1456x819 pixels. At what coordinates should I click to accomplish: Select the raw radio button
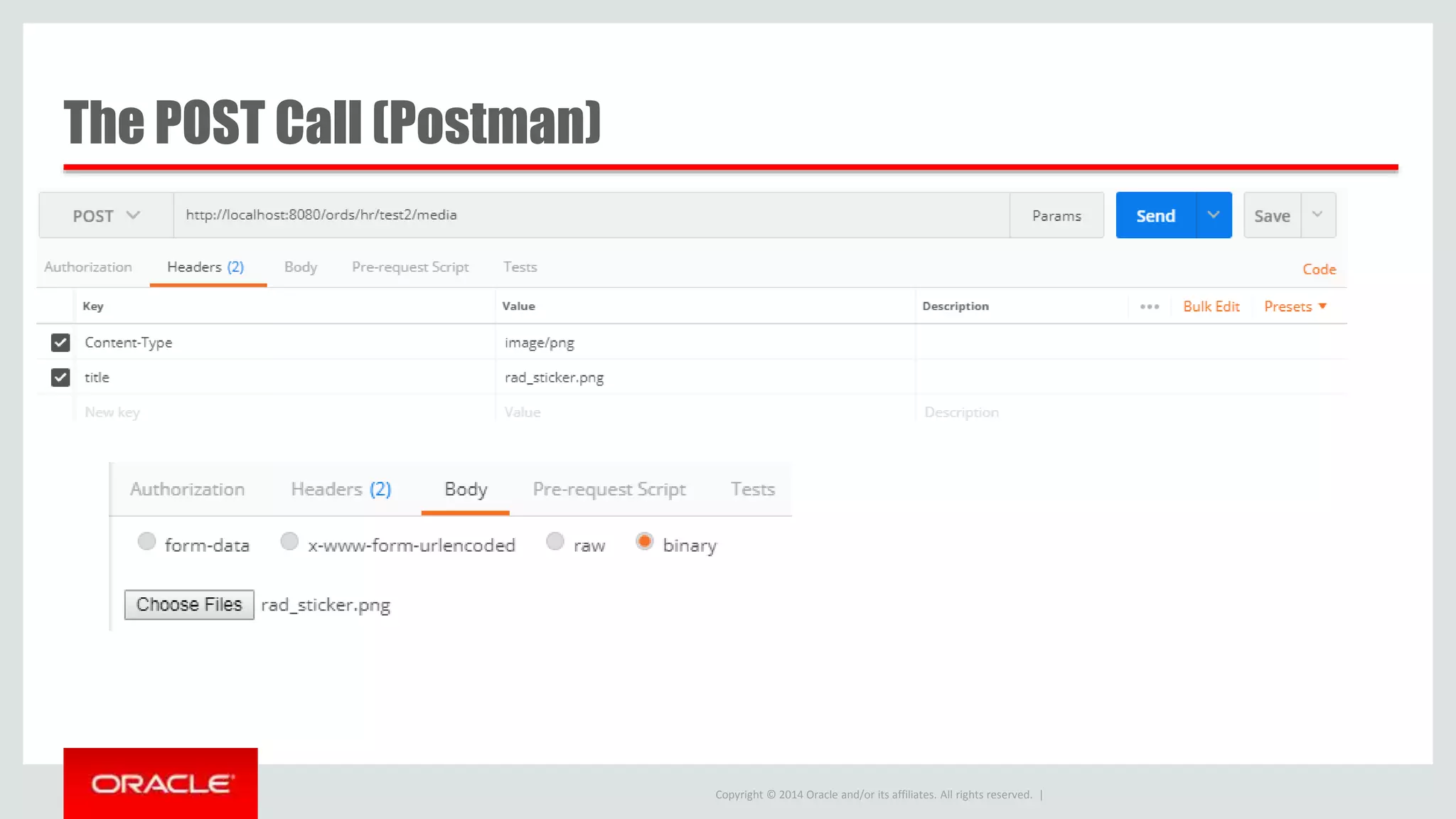[x=555, y=542]
